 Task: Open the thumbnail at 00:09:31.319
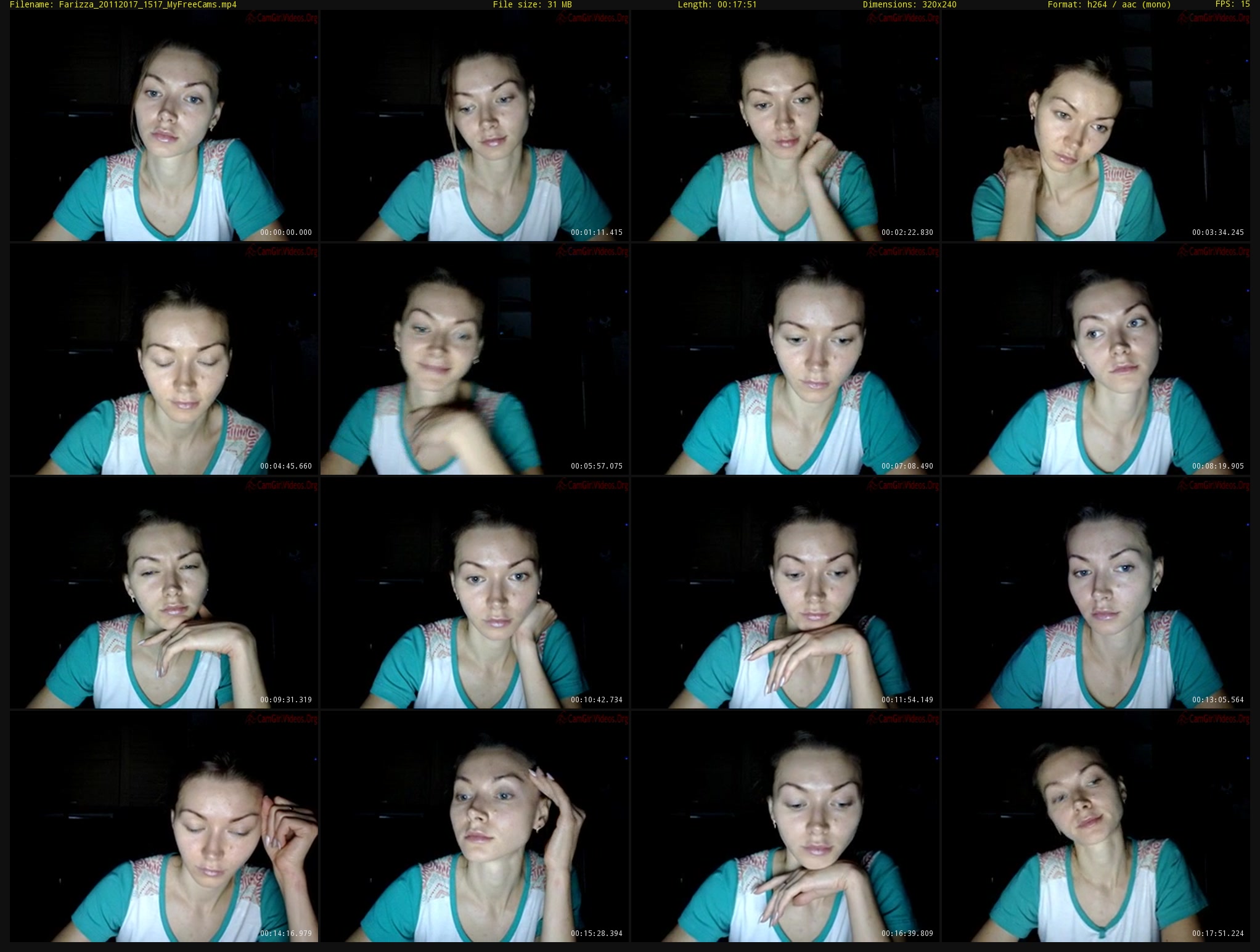[x=164, y=593]
